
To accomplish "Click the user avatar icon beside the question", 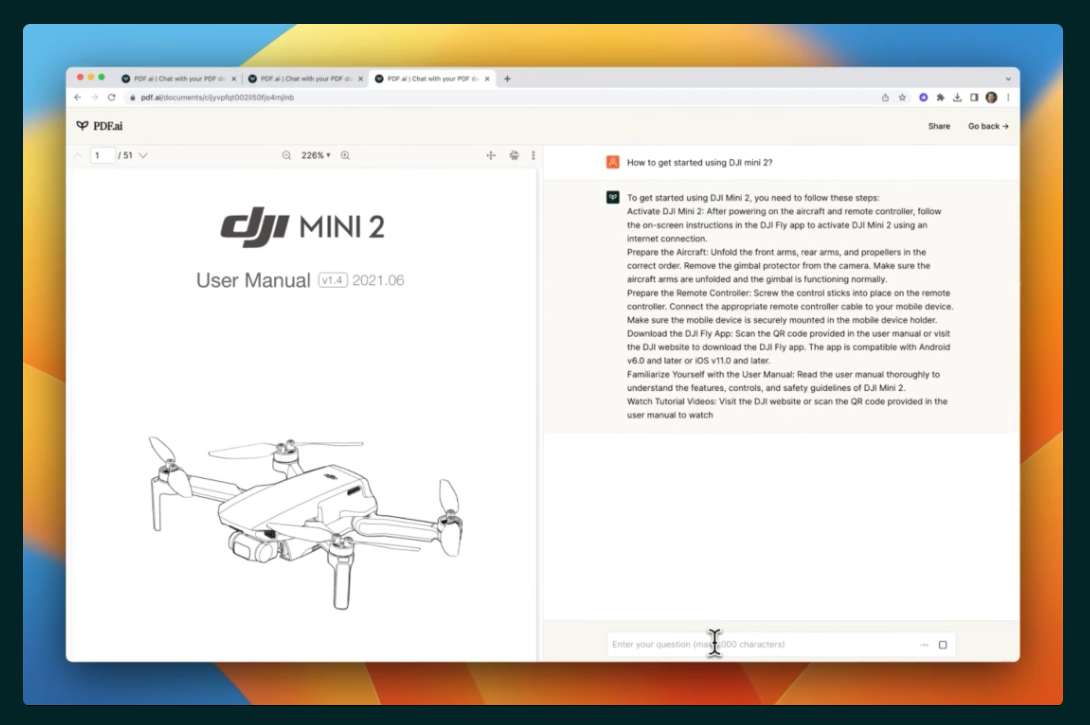I will point(612,162).
